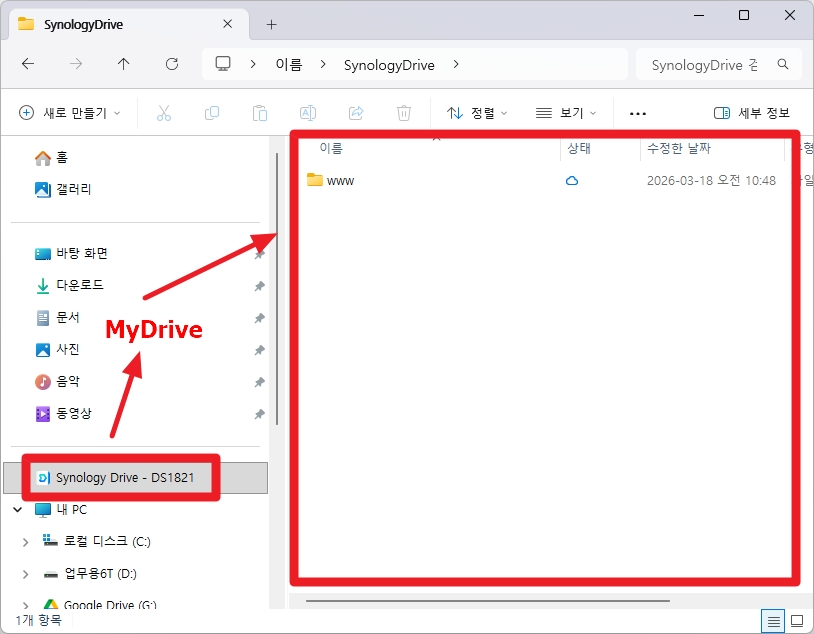Toggle the 세부 정보 details pane

(x=753, y=113)
